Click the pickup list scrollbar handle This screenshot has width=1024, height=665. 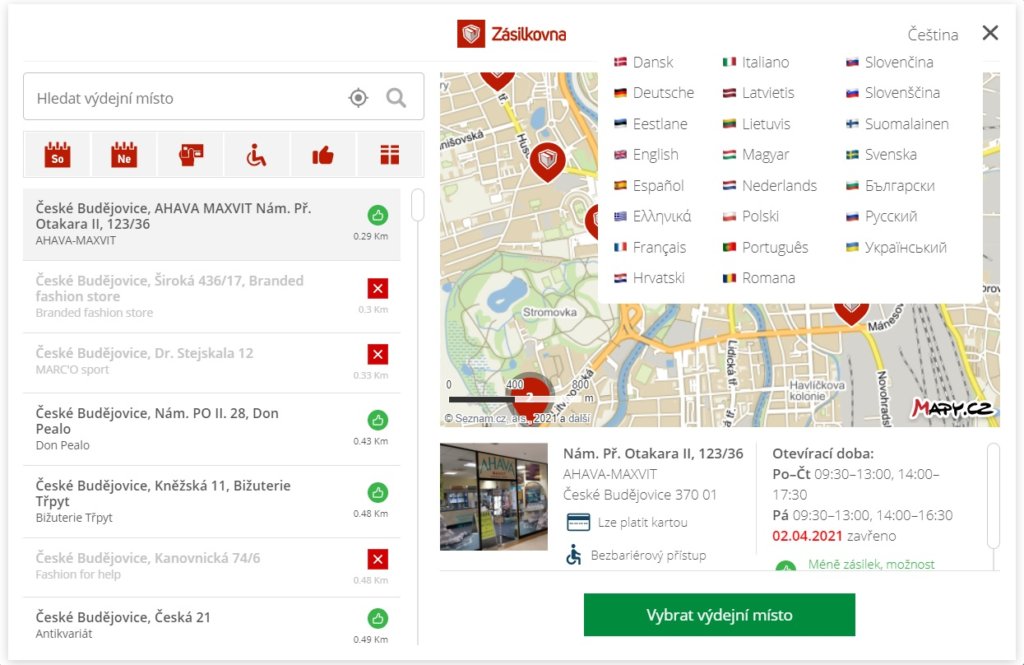click(417, 205)
